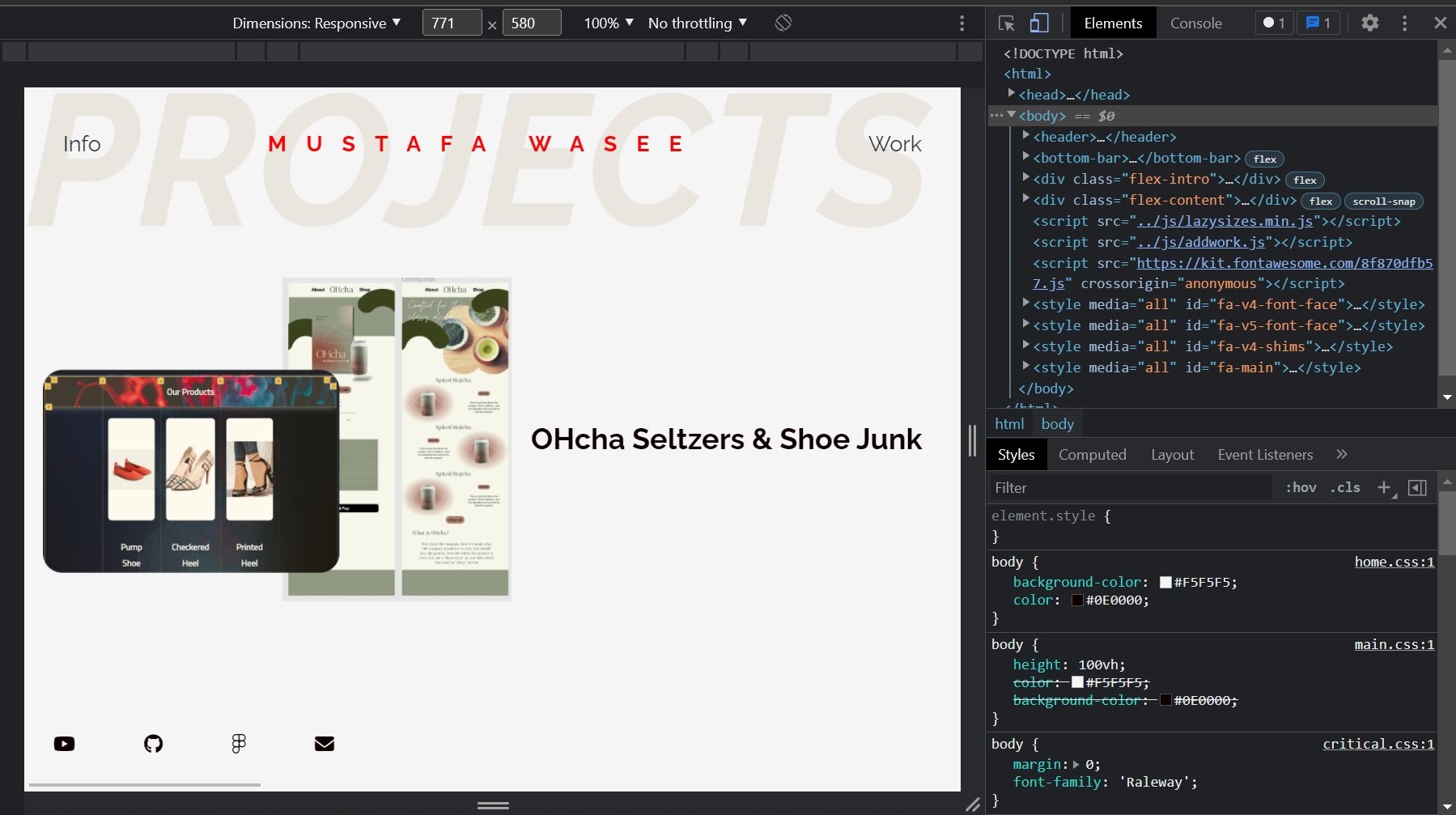
Task: Expand the flex-intro div node
Action: [1025, 177]
